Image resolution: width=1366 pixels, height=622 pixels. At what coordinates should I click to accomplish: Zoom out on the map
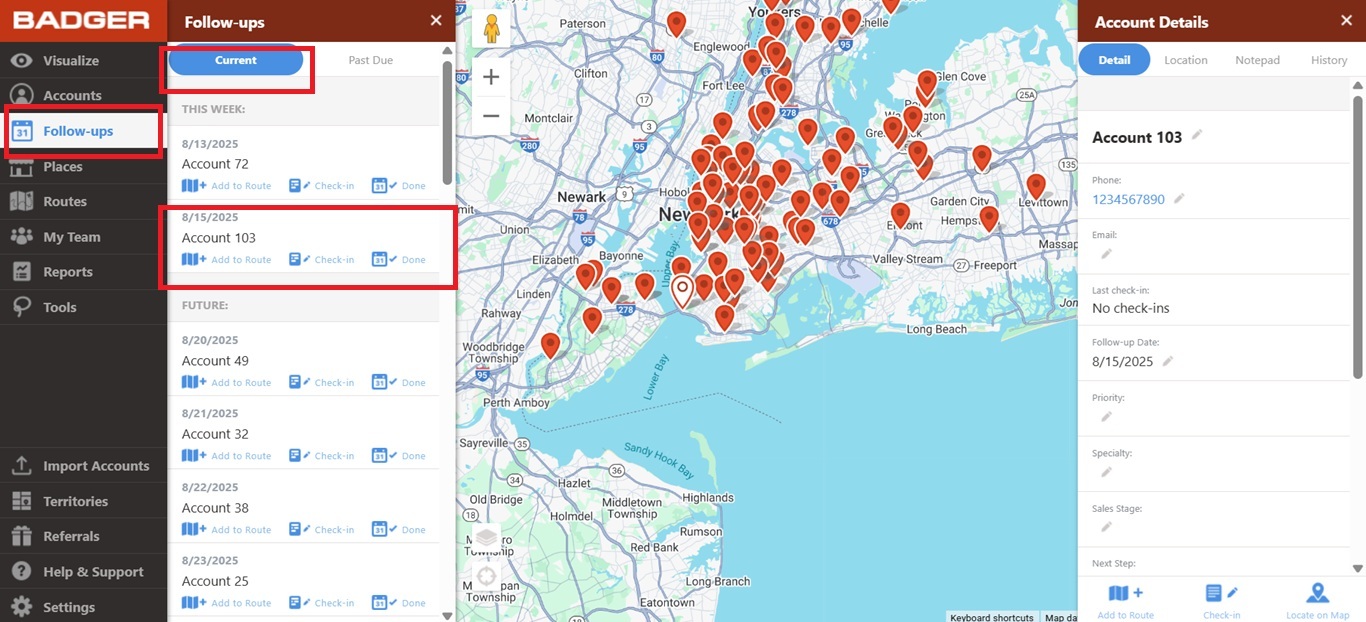(x=491, y=116)
